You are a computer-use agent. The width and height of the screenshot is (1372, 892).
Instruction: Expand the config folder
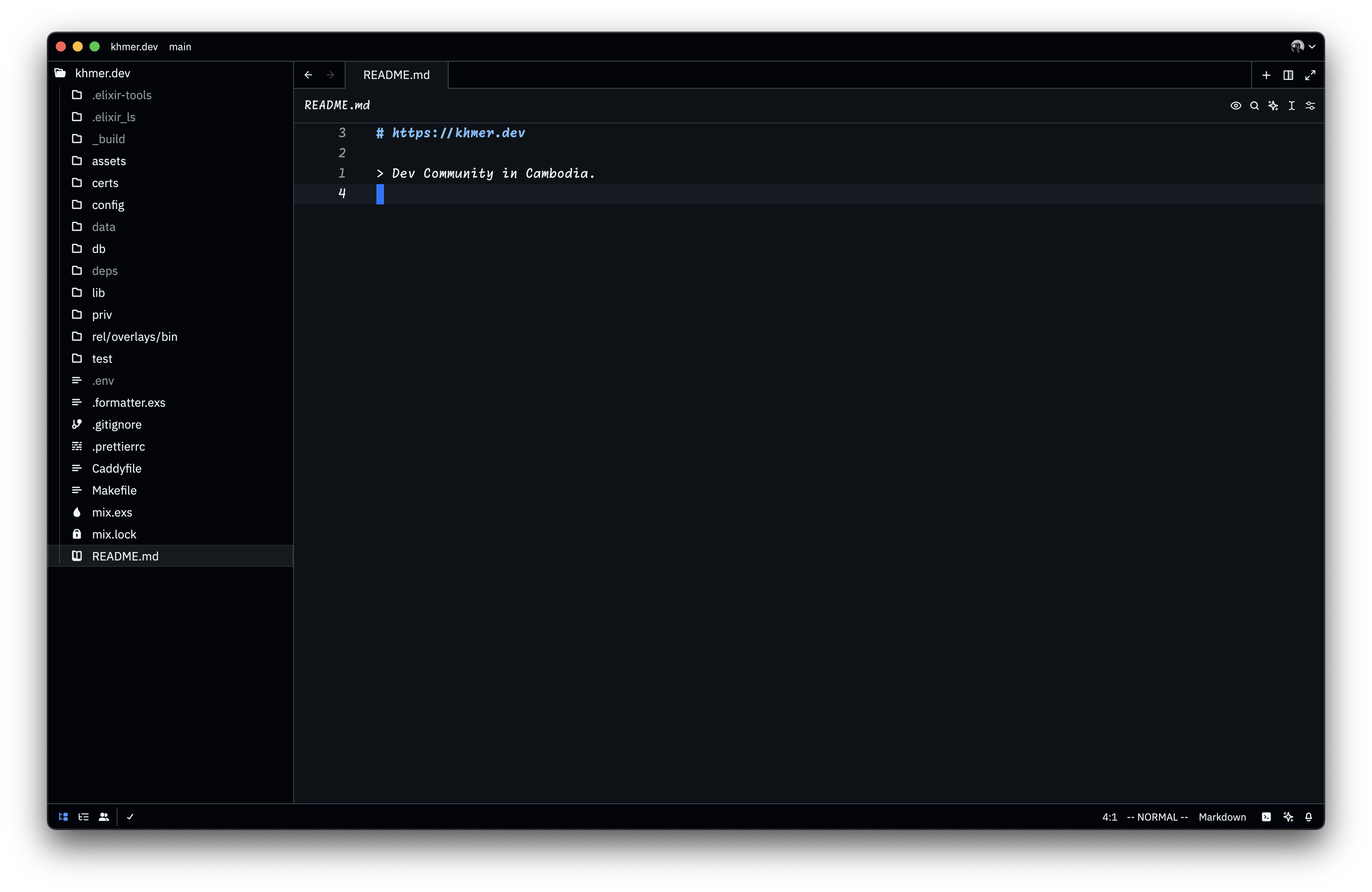click(171, 204)
